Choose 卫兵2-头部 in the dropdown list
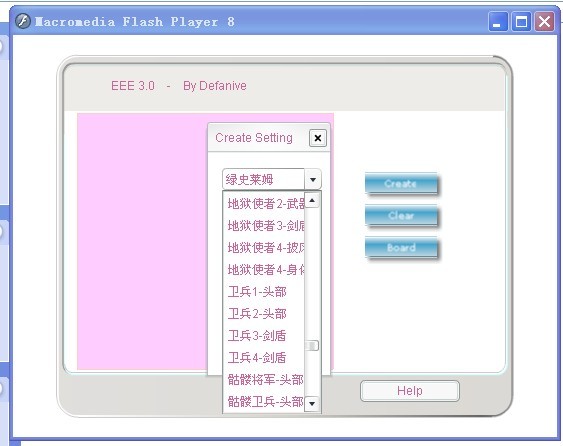Screen dimensions: 563x446 (x=264, y=313)
